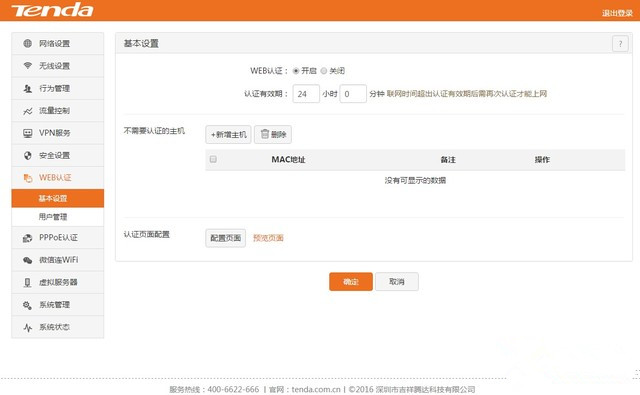
Task: Click the monitor icon beside VPN服务
Action: click(27, 133)
